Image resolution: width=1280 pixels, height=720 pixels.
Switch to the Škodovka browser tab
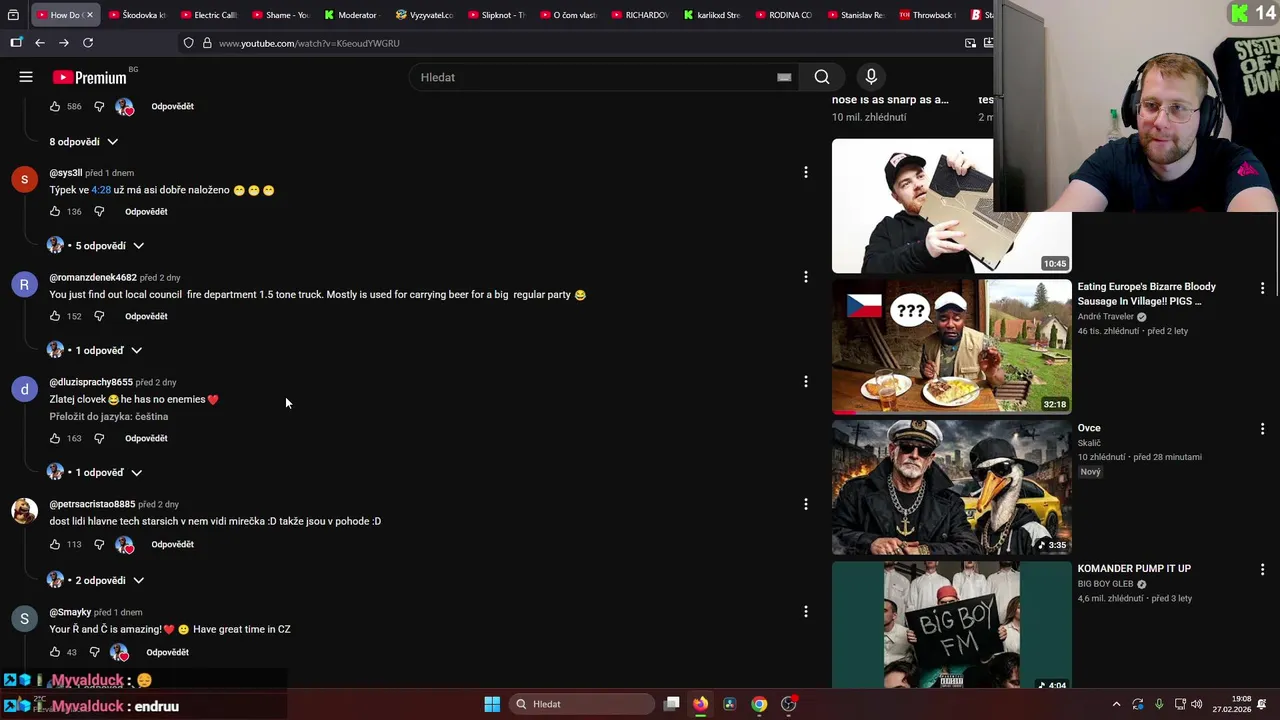136,15
